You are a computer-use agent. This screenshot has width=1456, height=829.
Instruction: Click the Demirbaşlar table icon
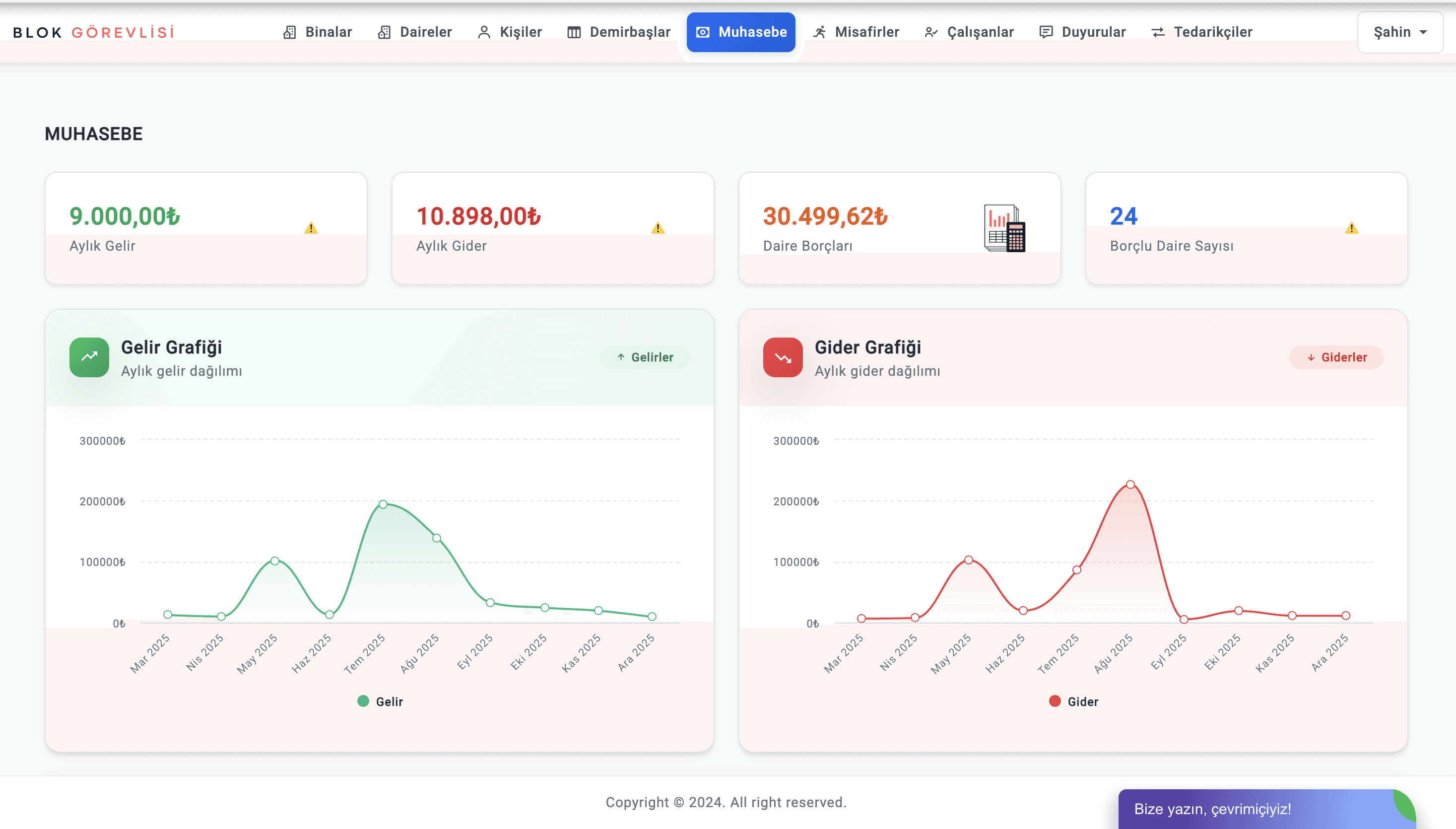point(574,32)
